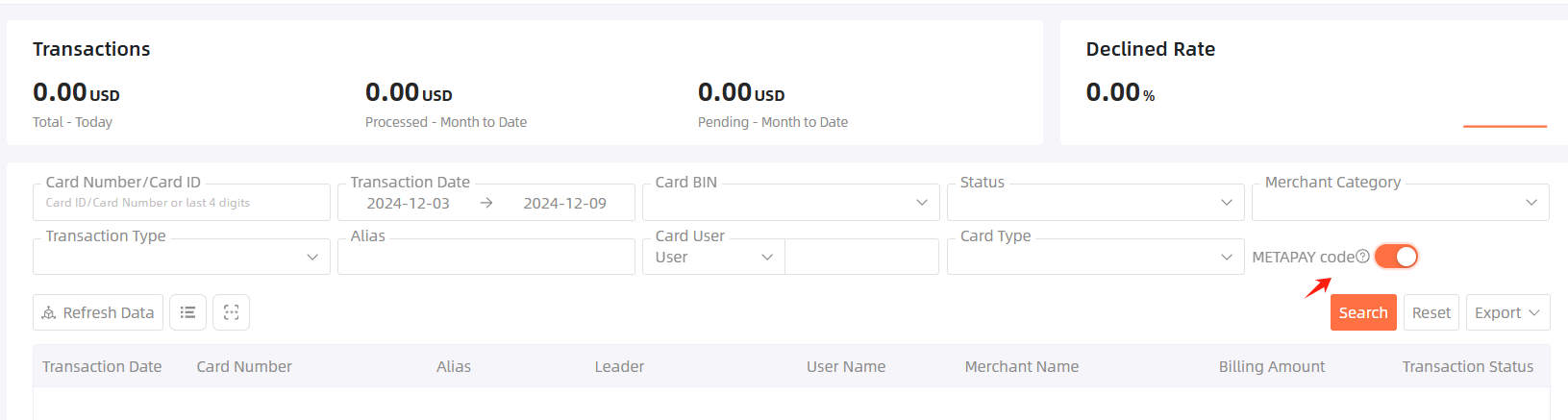Expand the Transaction Type dropdown
1568x420 pixels.
(182, 257)
